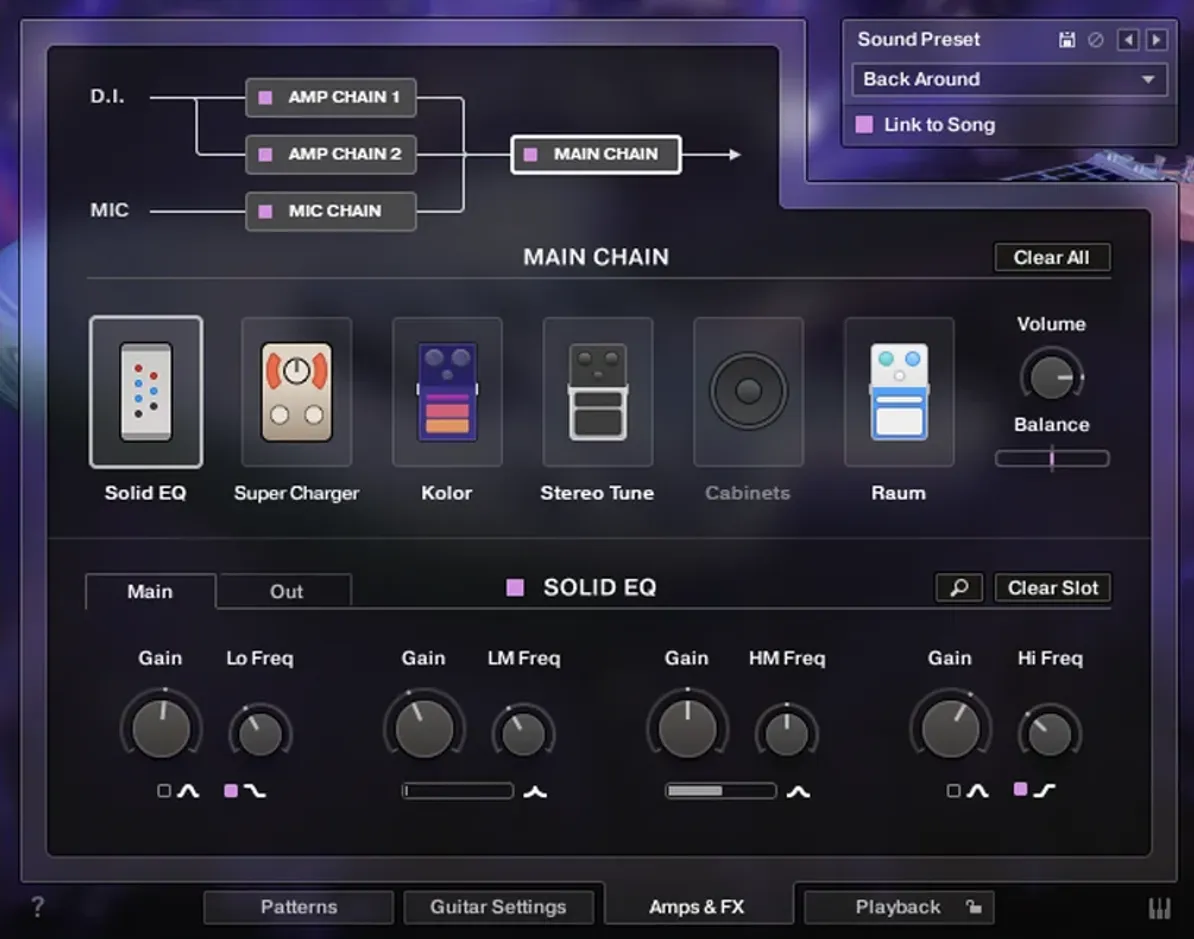
Task: Open the Playback tab
Action: pyautogui.click(x=899, y=907)
